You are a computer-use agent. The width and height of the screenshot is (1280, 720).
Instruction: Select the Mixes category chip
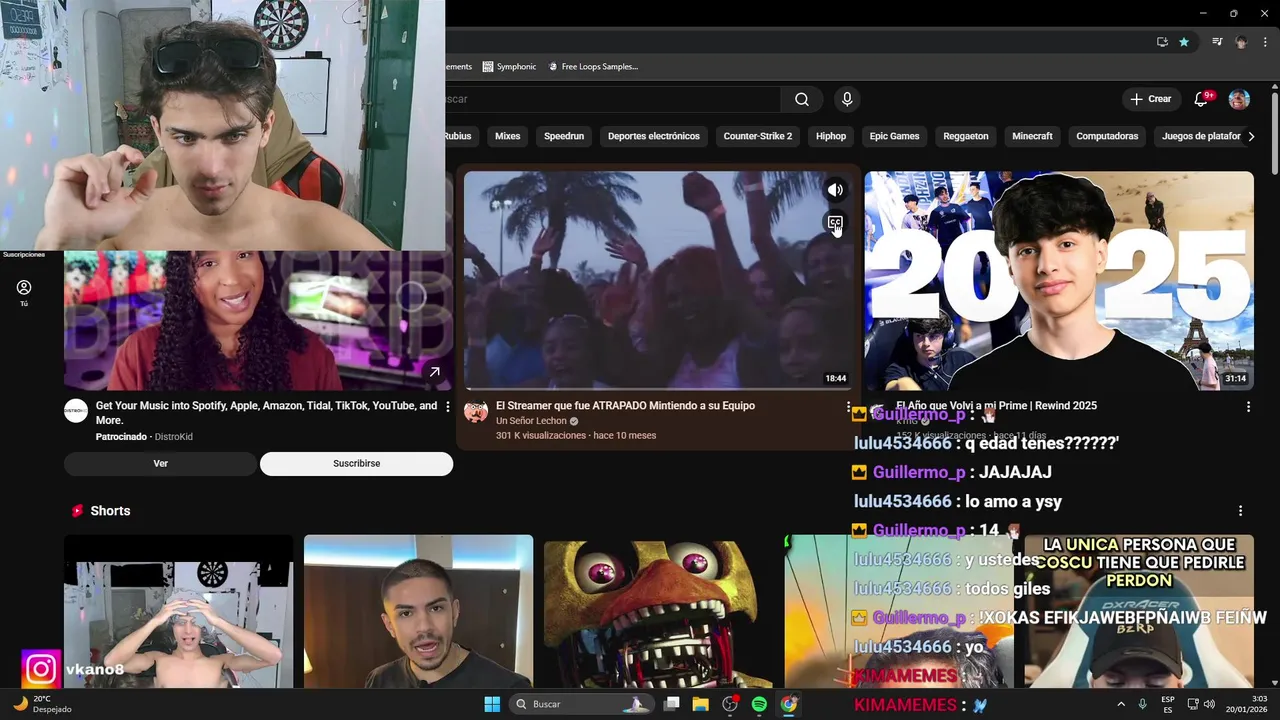tap(508, 136)
